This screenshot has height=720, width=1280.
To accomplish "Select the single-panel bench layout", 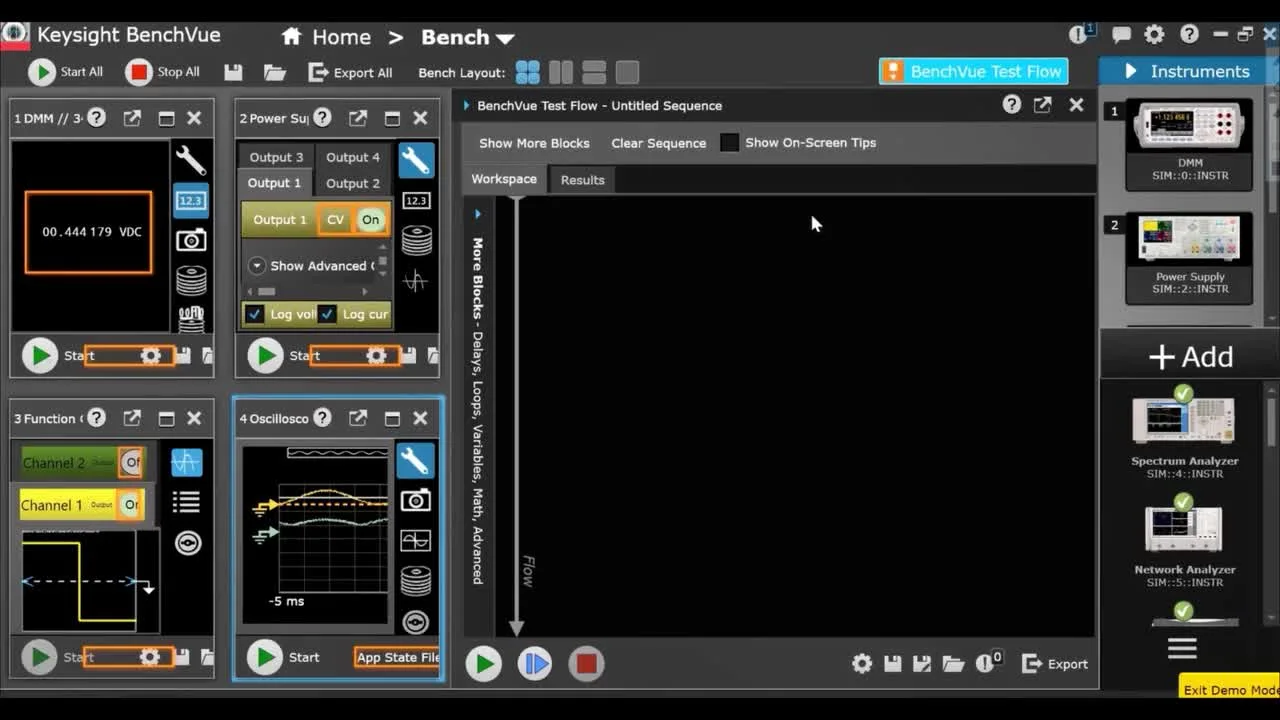I will point(627,72).
